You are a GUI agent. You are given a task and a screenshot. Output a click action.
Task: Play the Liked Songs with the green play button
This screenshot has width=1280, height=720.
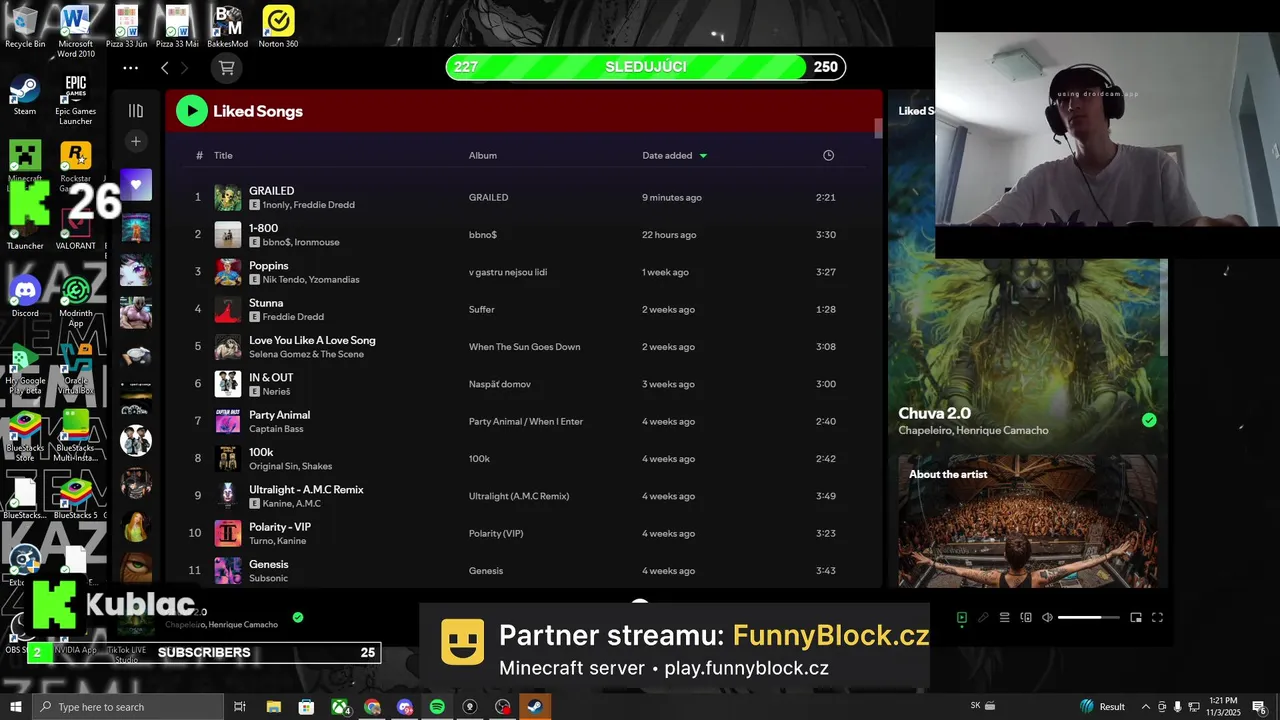pyautogui.click(x=192, y=111)
